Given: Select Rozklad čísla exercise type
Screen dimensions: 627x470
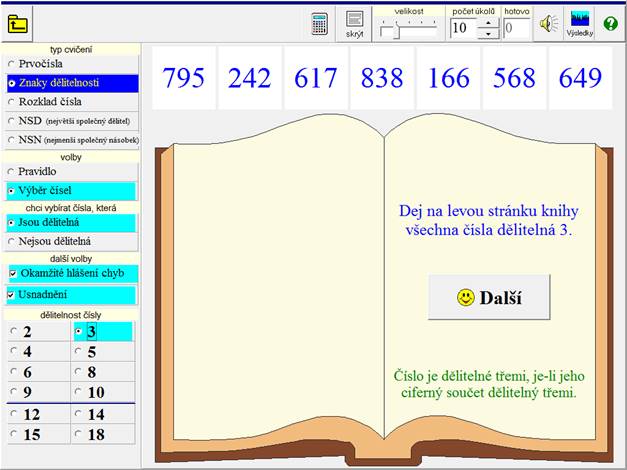Looking at the screenshot, I should (x=72, y=102).
